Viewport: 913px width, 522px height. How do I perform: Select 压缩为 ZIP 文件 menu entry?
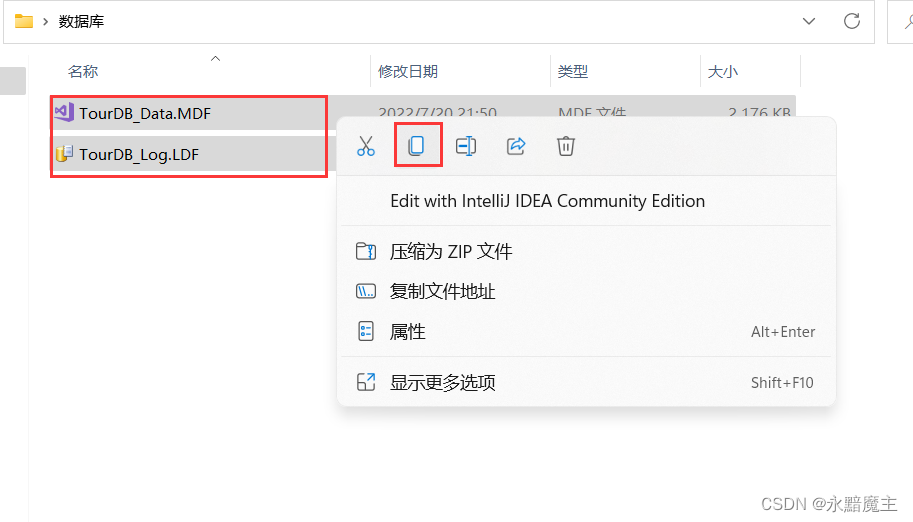[x=586, y=252]
